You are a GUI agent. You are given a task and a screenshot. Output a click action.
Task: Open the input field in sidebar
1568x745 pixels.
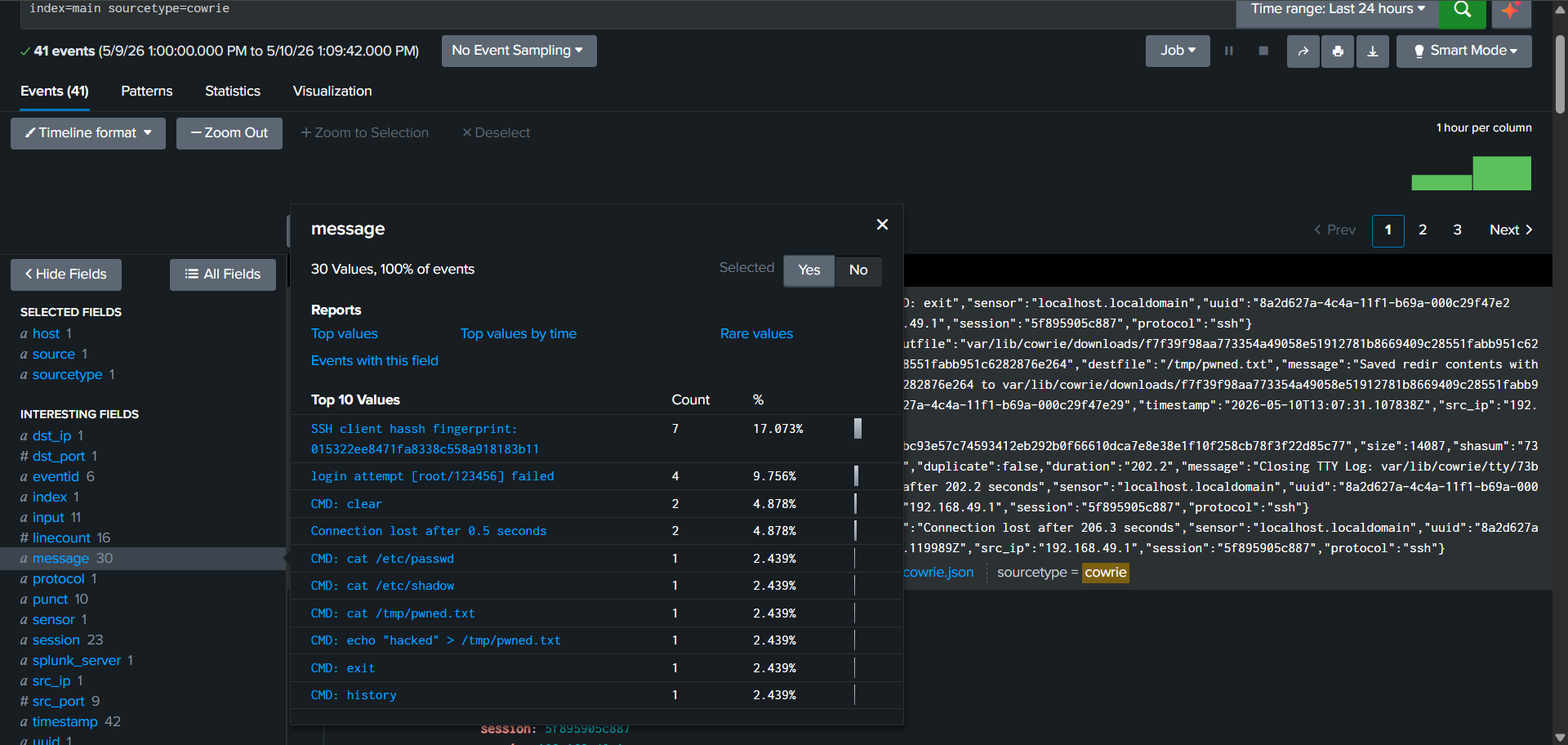pos(48,518)
